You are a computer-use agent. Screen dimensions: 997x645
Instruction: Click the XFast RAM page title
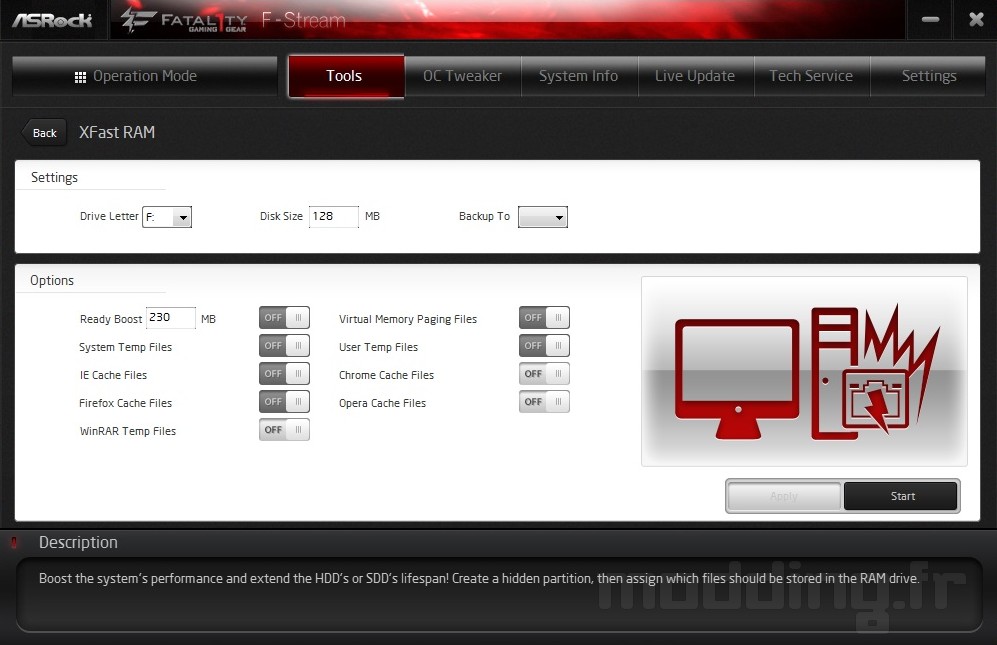[117, 132]
